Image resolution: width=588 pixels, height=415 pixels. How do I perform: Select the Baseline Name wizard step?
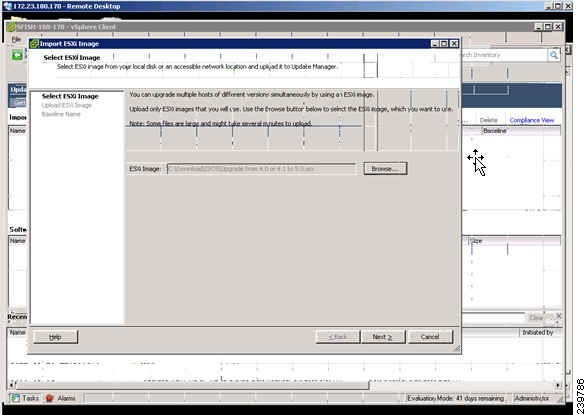coord(61,114)
